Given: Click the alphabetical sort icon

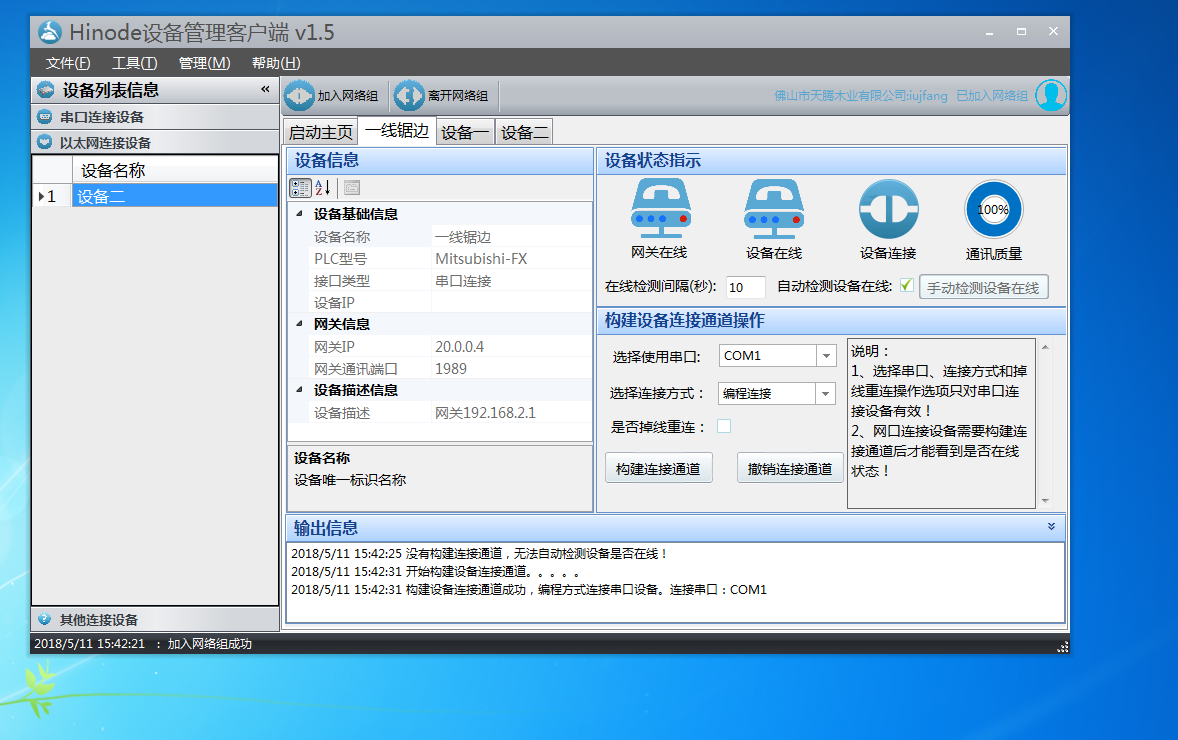Looking at the screenshot, I should coord(323,187).
